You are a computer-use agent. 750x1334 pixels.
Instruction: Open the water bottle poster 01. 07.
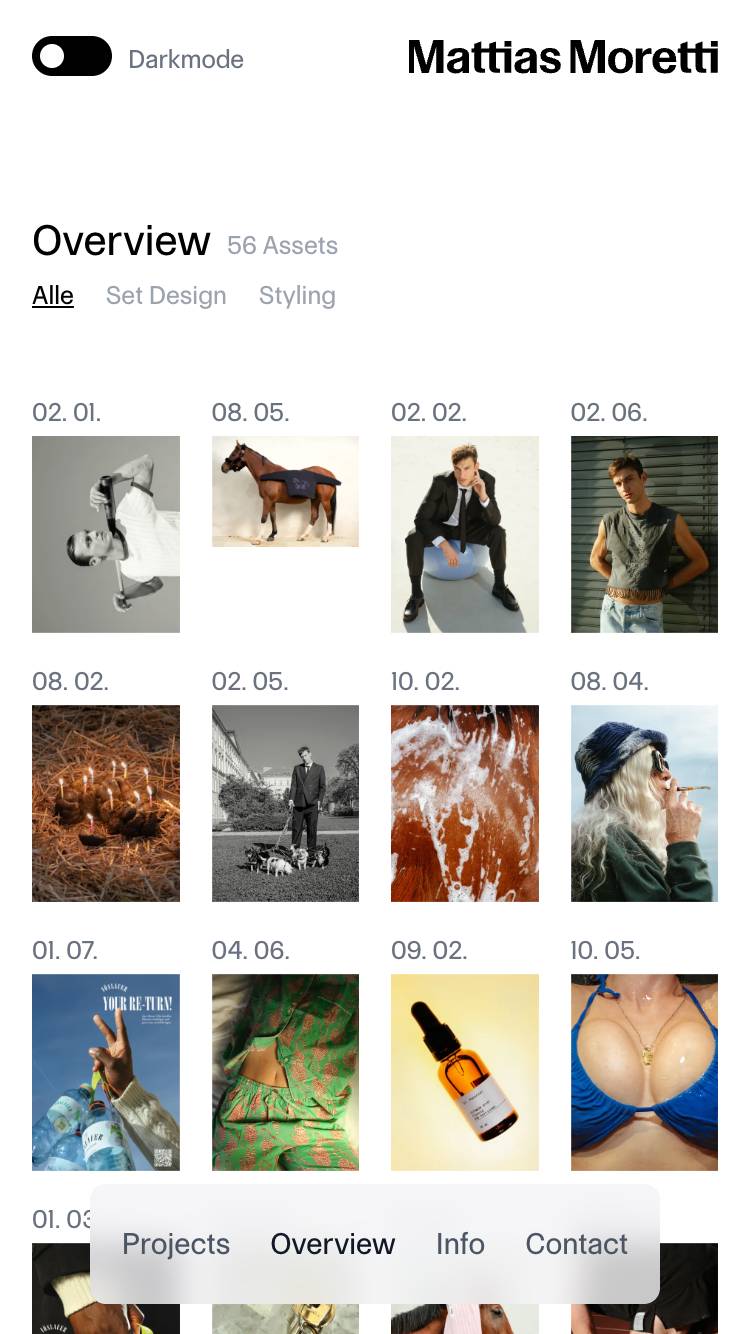pyautogui.click(x=106, y=1072)
